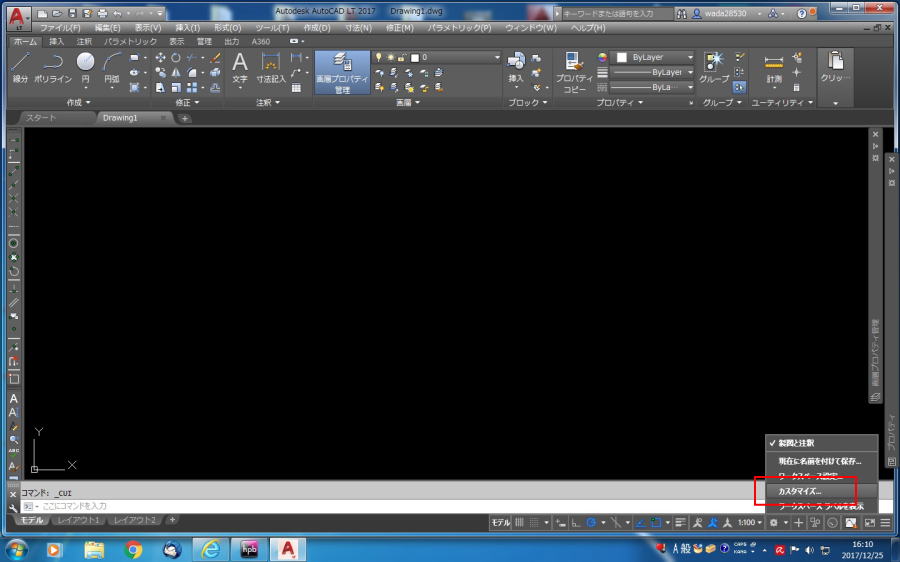Image resolution: width=900 pixels, height=562 pixels.
Task: Toggle object snap tracking in status bar
Action: click(x=641, y=522)
